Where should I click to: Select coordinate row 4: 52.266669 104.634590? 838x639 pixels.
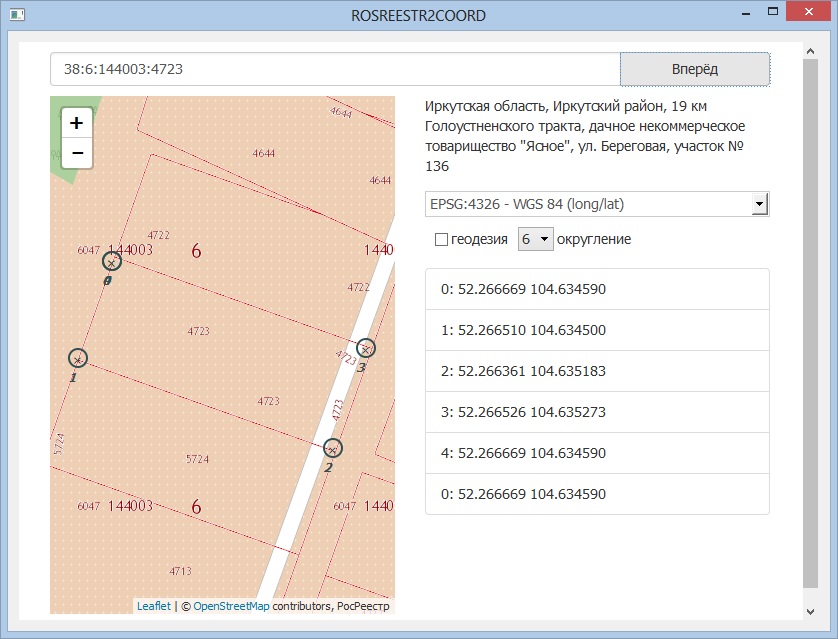(597, 453)
